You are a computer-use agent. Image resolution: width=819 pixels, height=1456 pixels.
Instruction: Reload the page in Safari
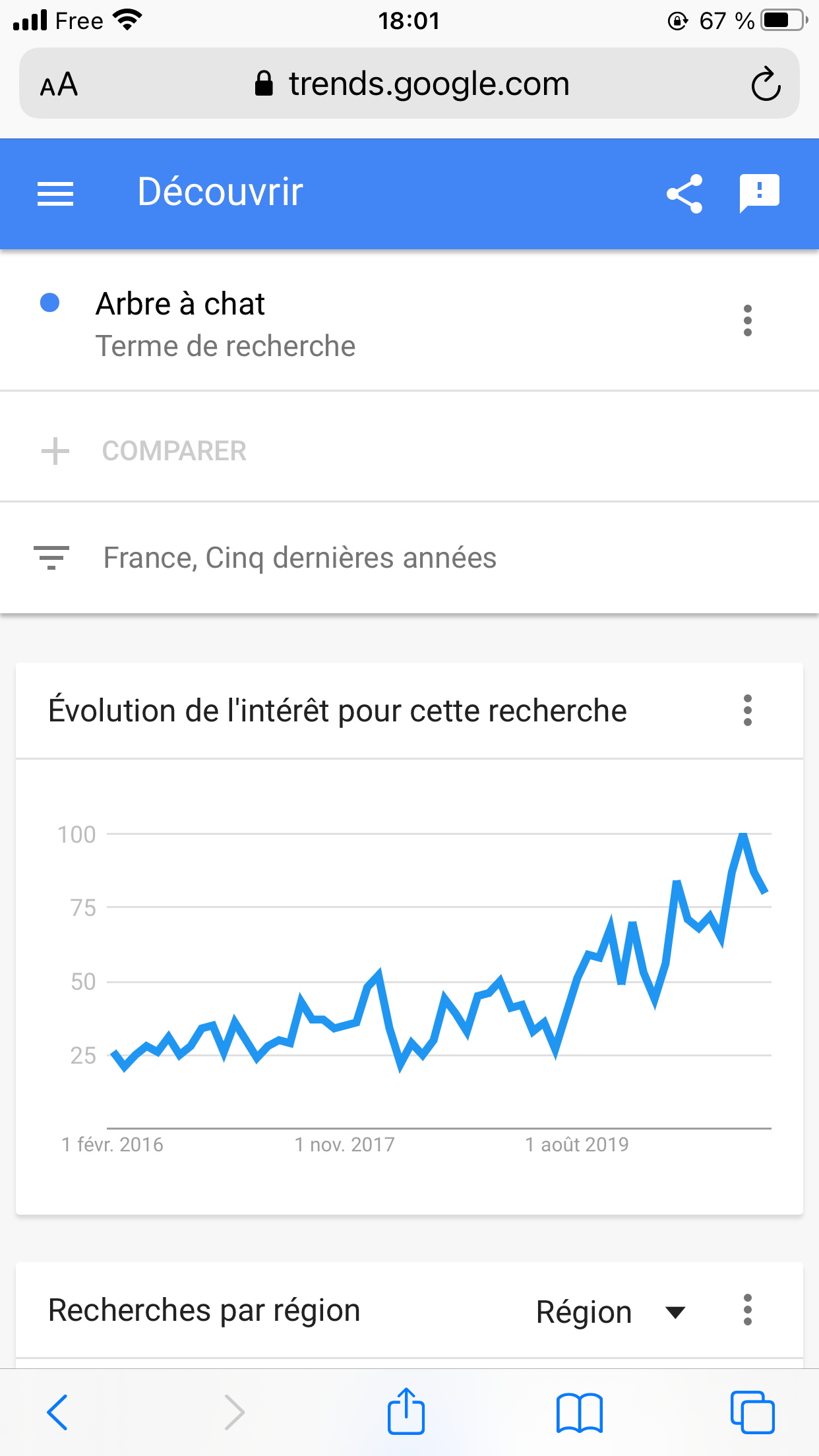click(x=766, y=84)
